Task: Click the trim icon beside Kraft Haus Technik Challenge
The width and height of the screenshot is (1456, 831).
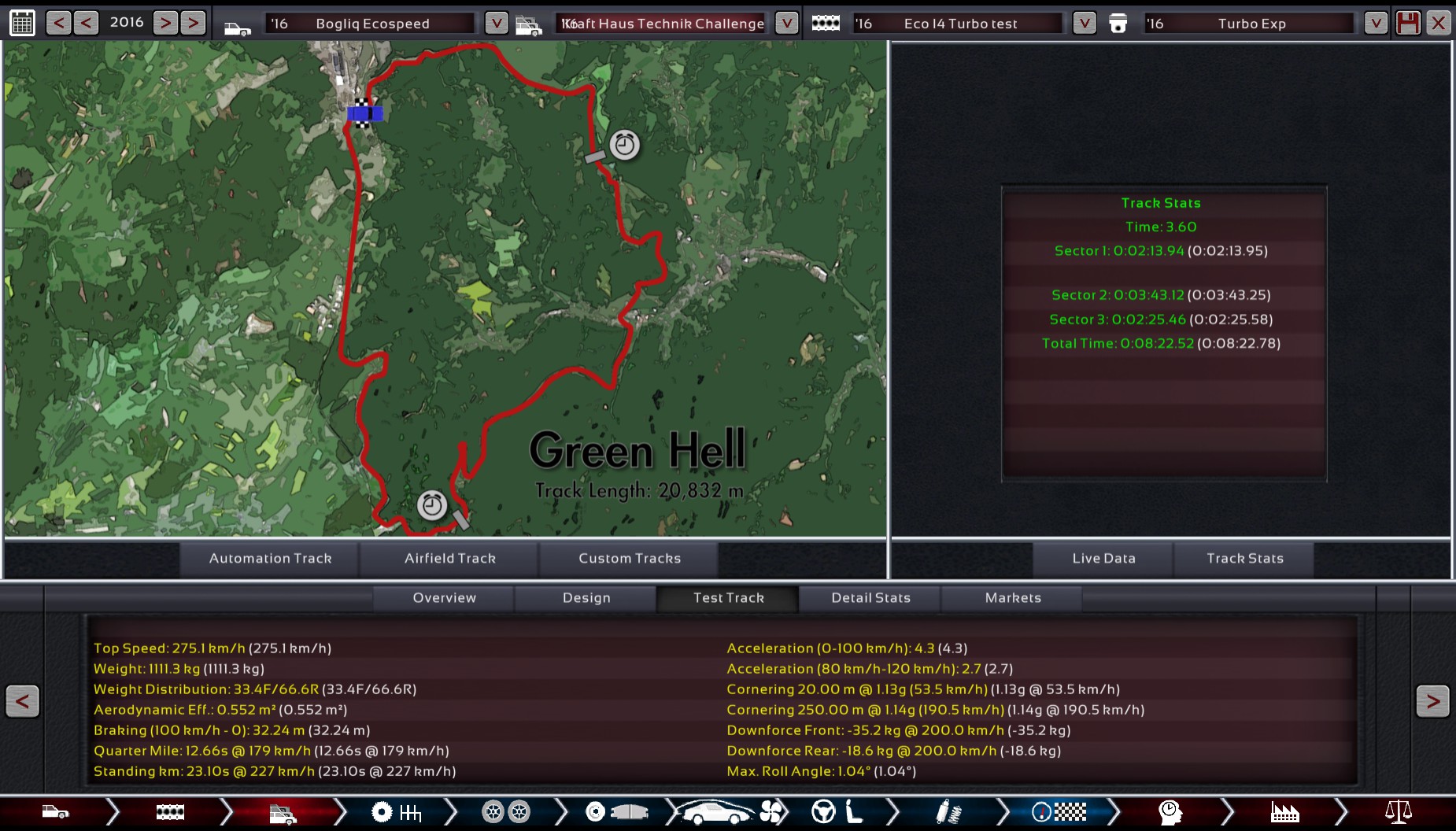Action: tap(528, 26)
